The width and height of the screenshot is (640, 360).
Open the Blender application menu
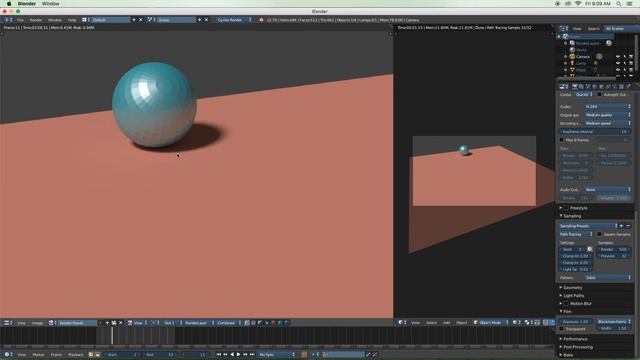(x=27, y=4)
